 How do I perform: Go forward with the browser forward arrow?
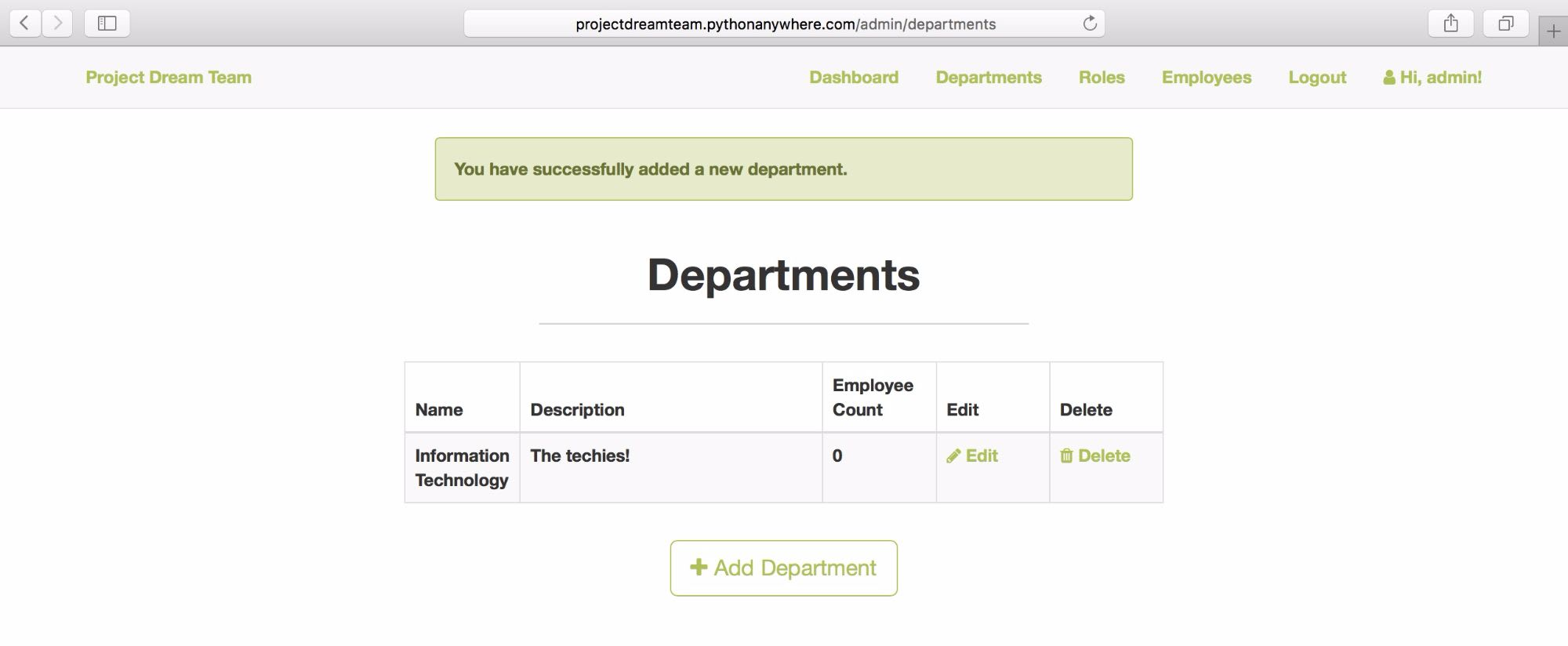[x=57, y=24]
